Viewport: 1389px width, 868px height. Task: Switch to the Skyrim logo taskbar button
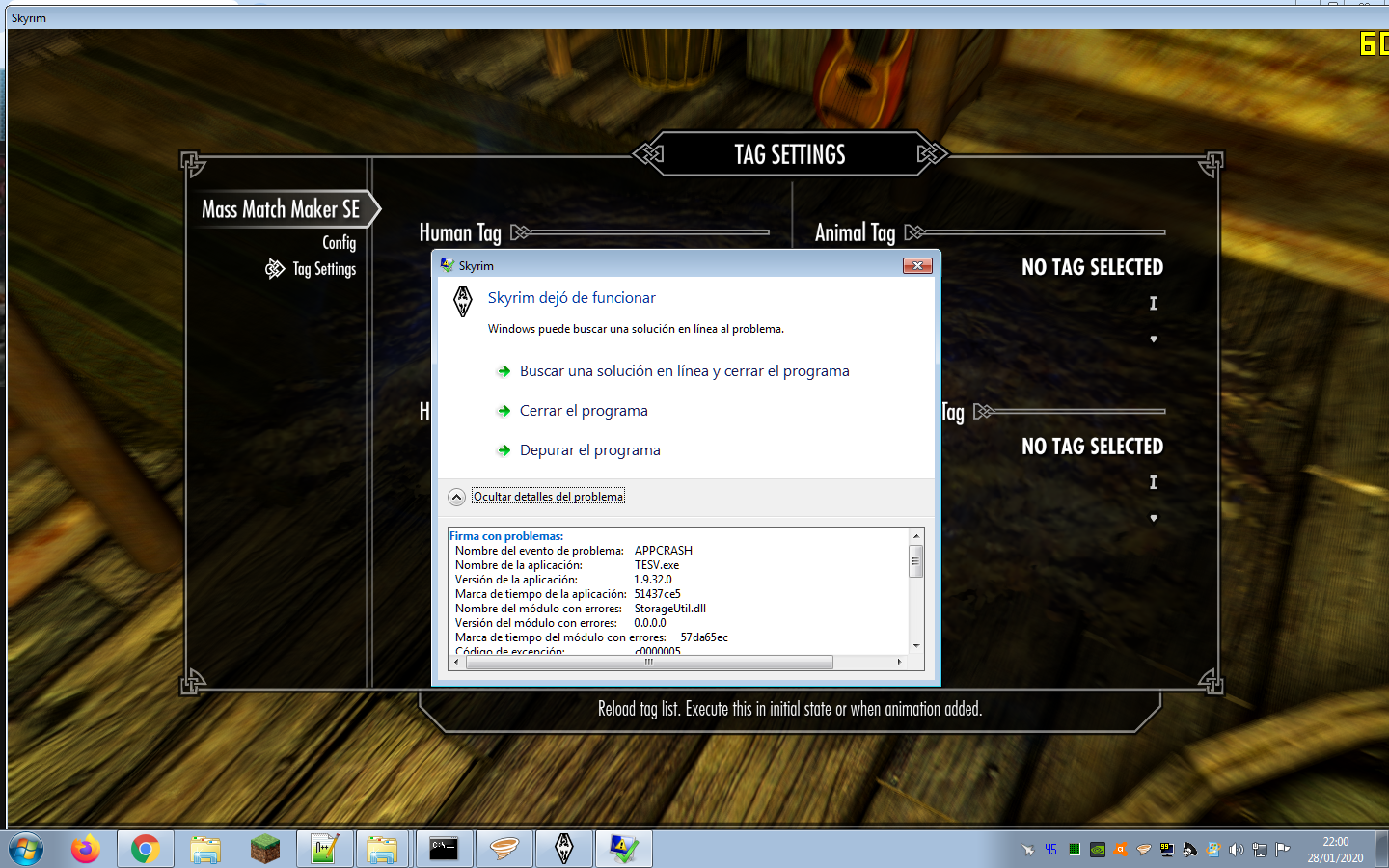click(x=564, y=850)
